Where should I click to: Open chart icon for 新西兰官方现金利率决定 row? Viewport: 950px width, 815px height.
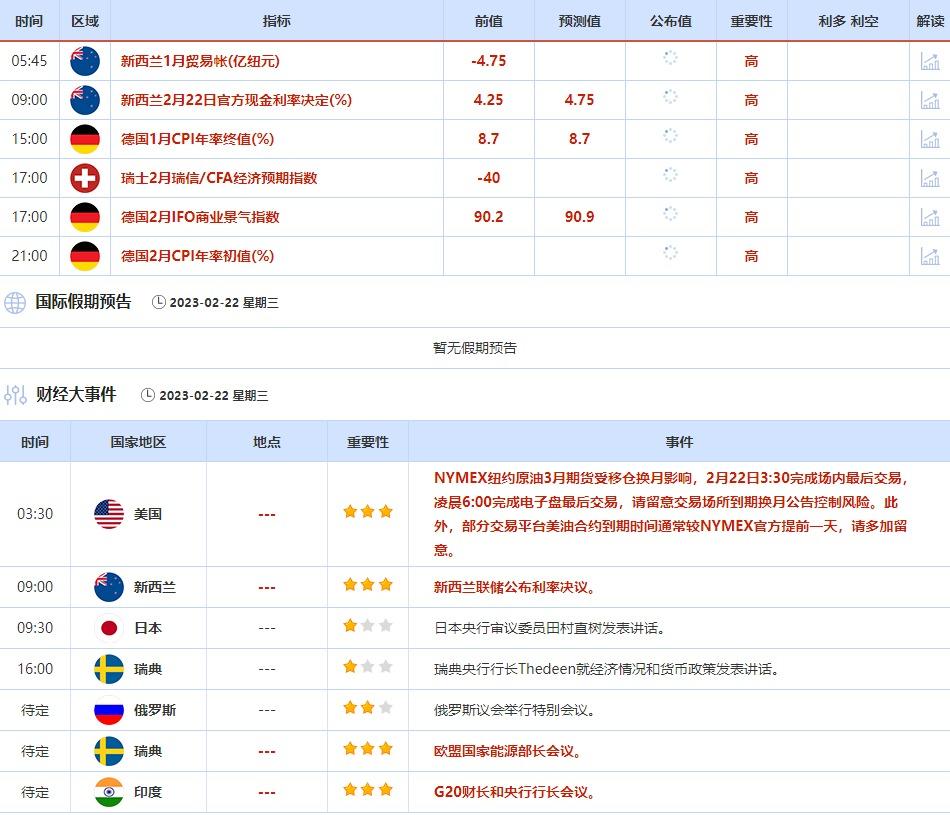pyautogui.click(x=929, y=100)
